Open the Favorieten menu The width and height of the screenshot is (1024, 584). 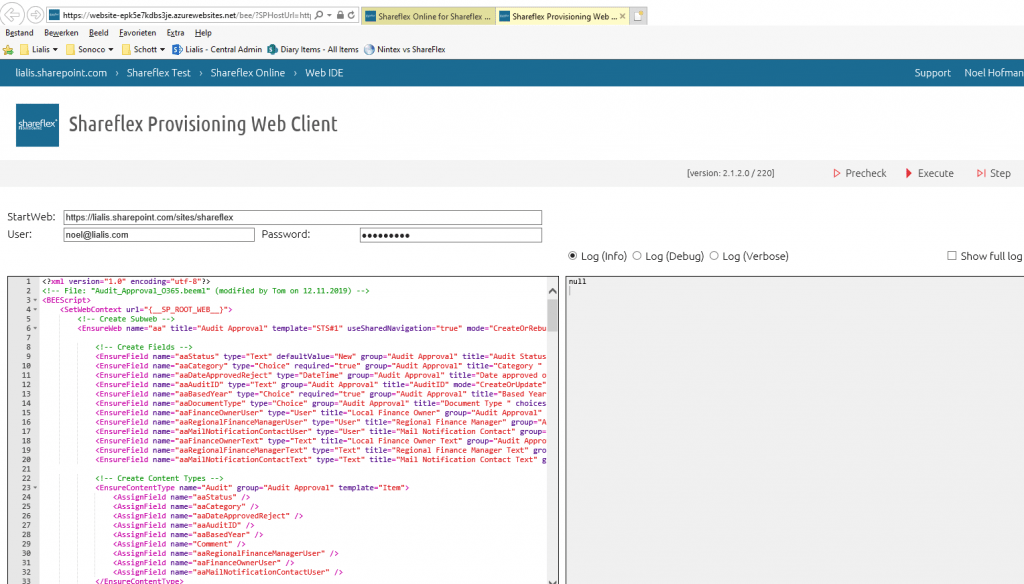(x=137, y=33)
